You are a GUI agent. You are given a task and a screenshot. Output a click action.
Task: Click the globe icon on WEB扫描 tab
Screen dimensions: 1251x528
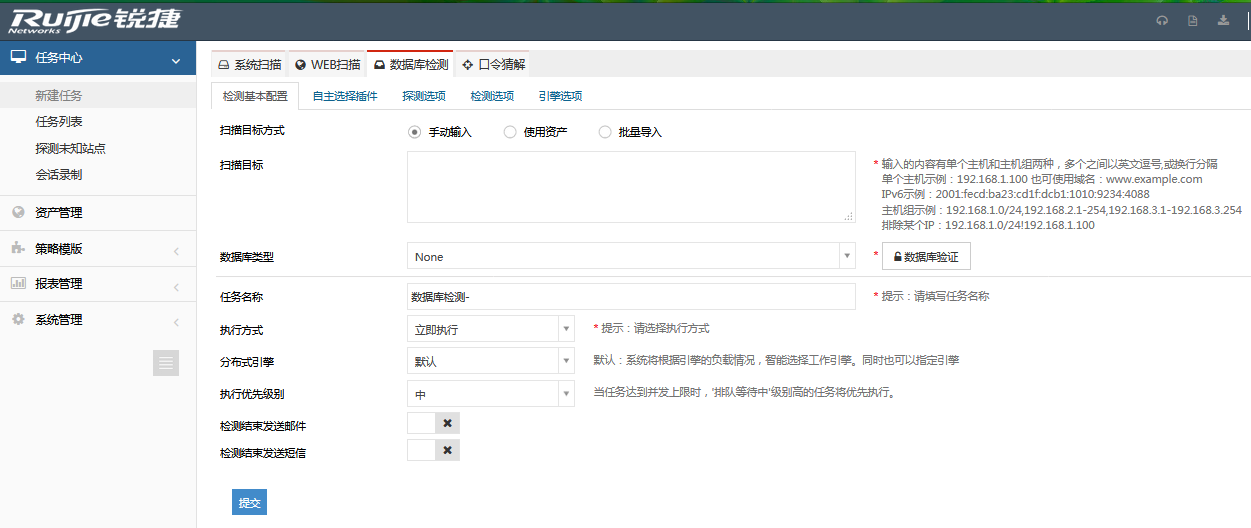(x=300, y=64)
